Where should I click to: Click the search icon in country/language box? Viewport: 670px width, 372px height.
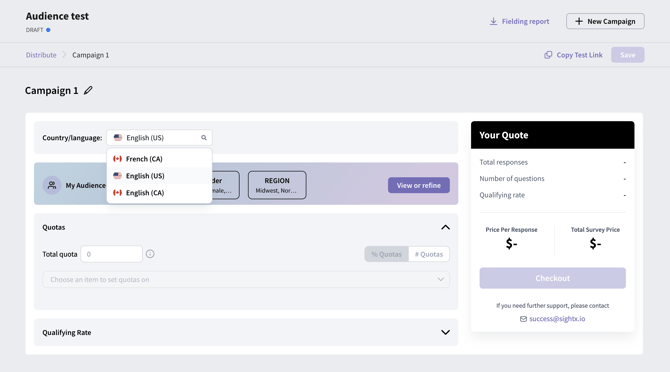(x=204, y=138)
